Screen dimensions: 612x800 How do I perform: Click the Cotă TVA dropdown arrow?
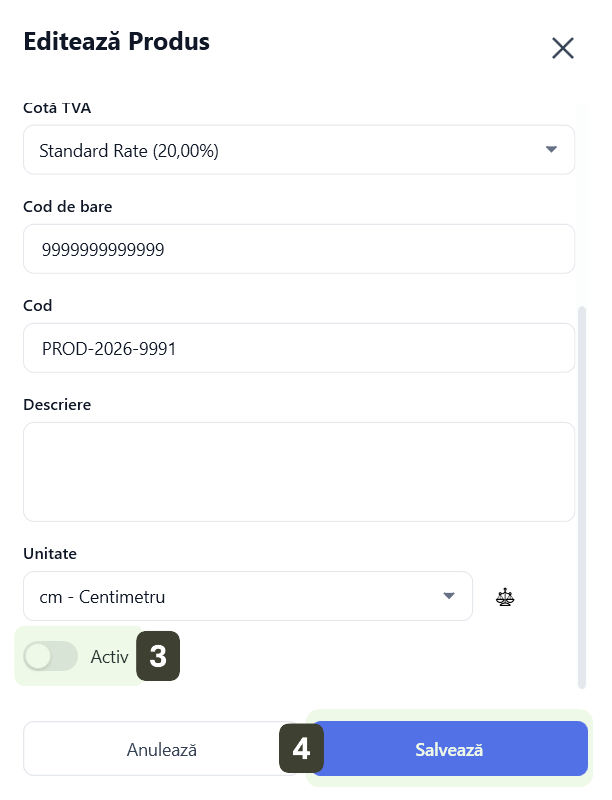coord(551,150)
